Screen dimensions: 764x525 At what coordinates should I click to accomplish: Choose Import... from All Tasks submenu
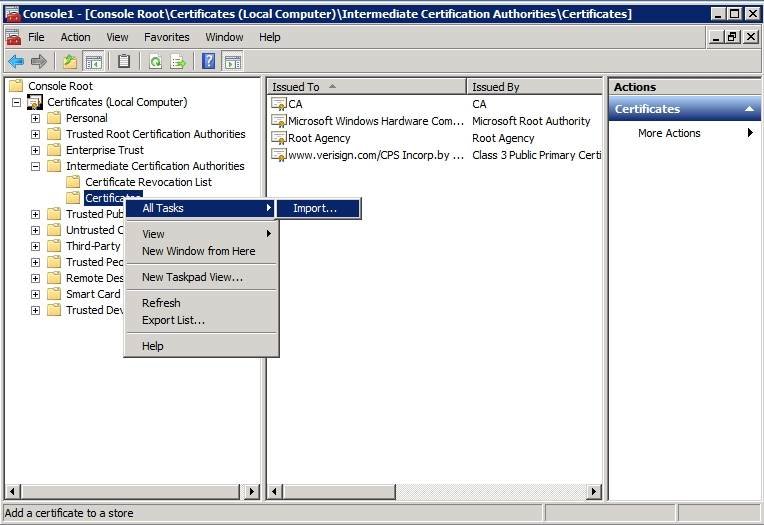click(319, 209)
